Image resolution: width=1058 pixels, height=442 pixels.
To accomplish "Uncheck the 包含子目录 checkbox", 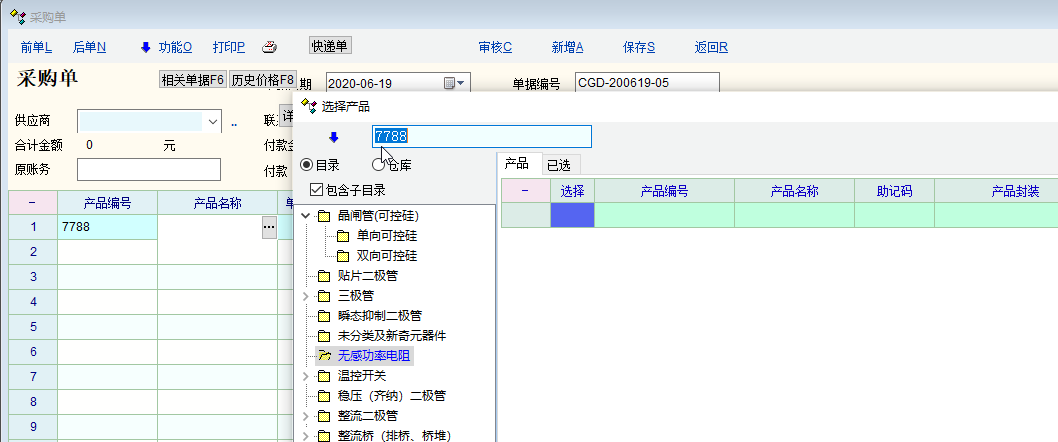I will (x=316, y=190).
